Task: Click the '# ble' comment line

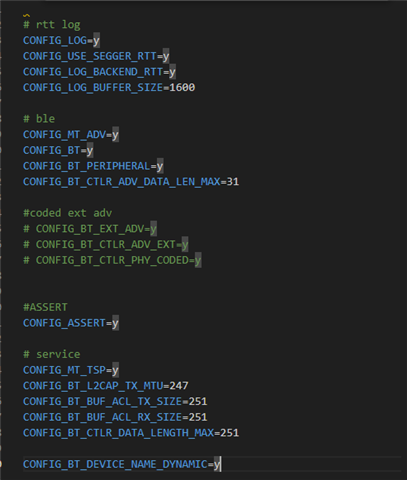Action: pos(39,119)
